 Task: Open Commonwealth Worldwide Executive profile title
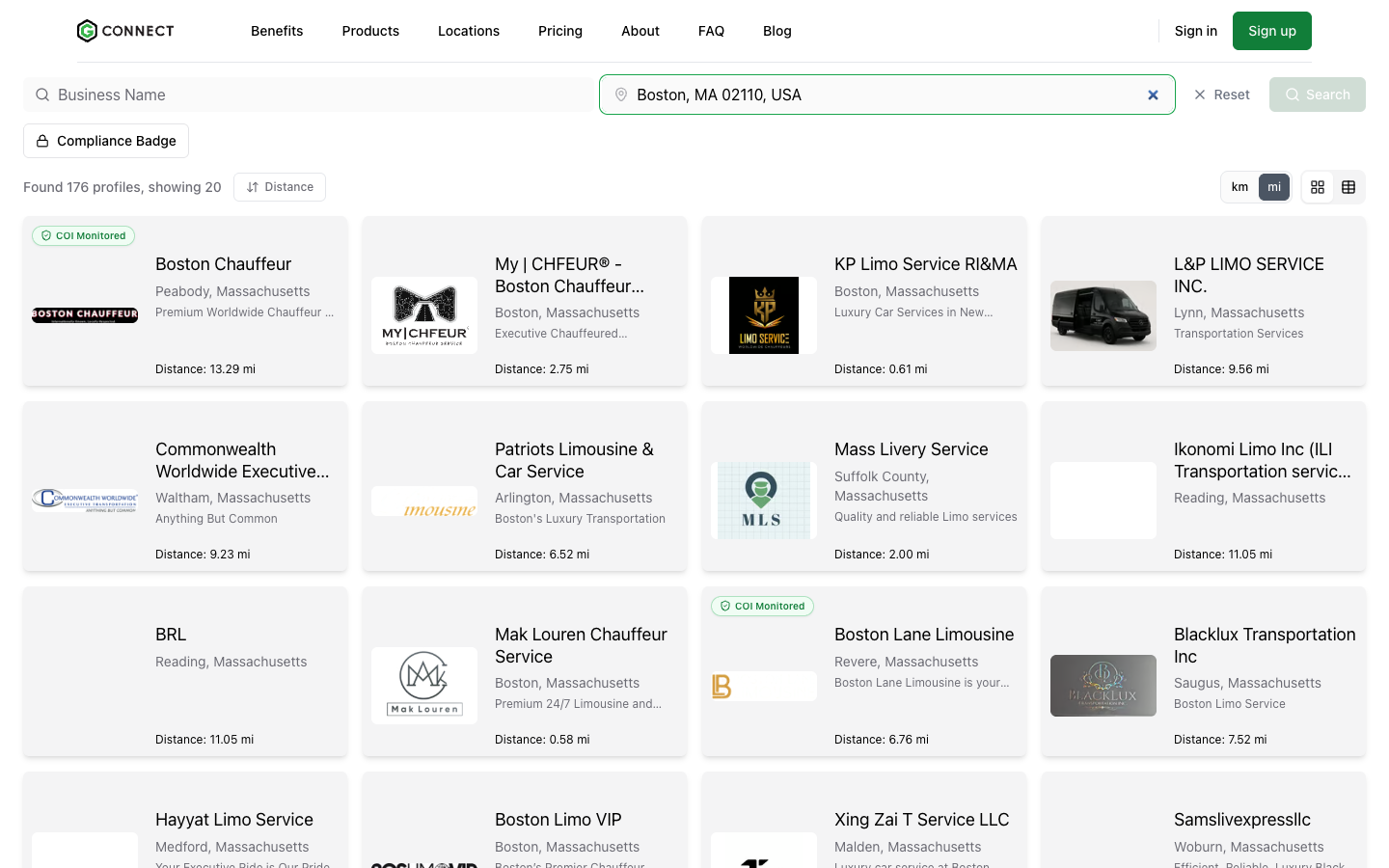[242, 460]
